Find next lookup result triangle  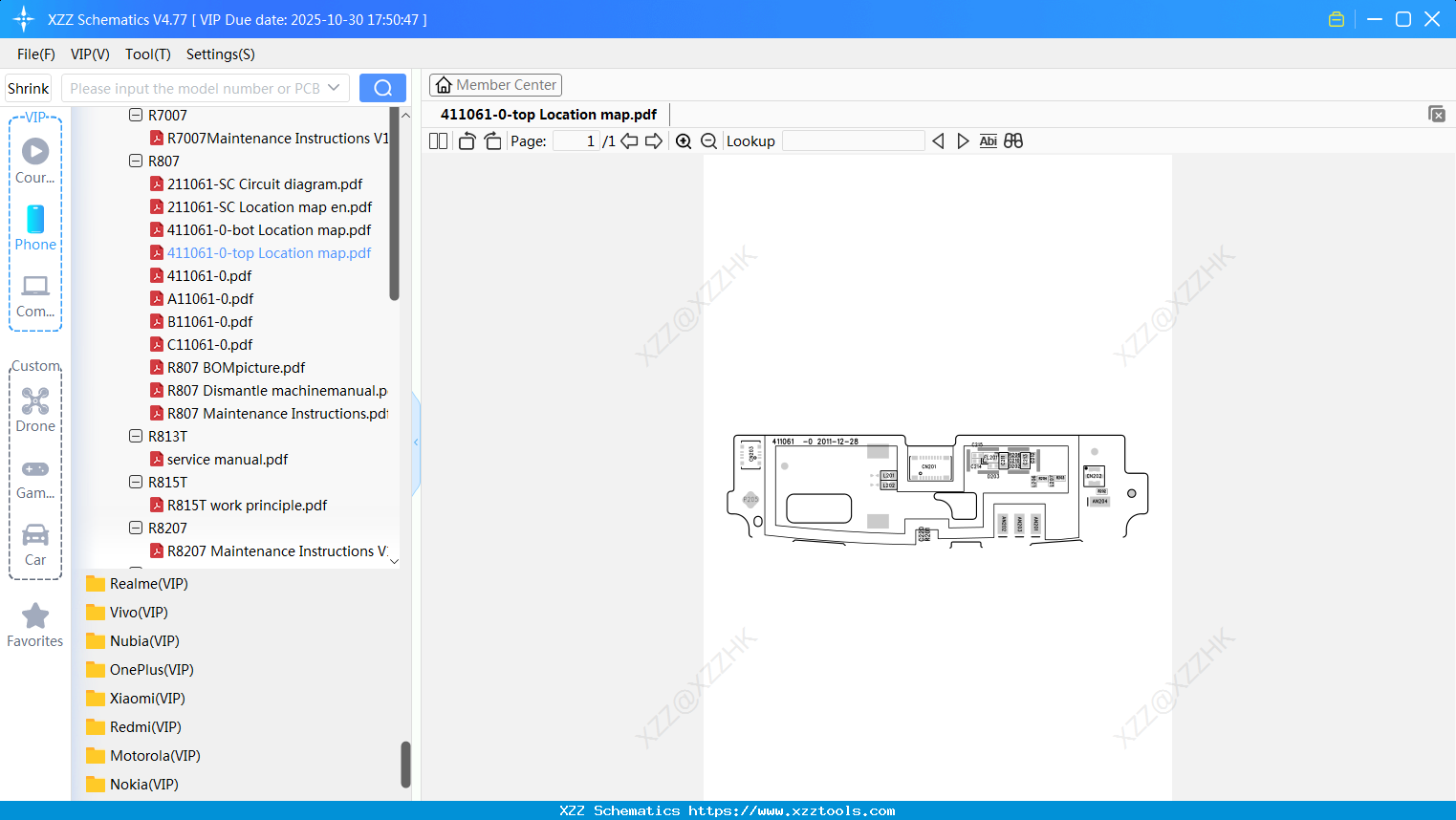coord(963,141)
